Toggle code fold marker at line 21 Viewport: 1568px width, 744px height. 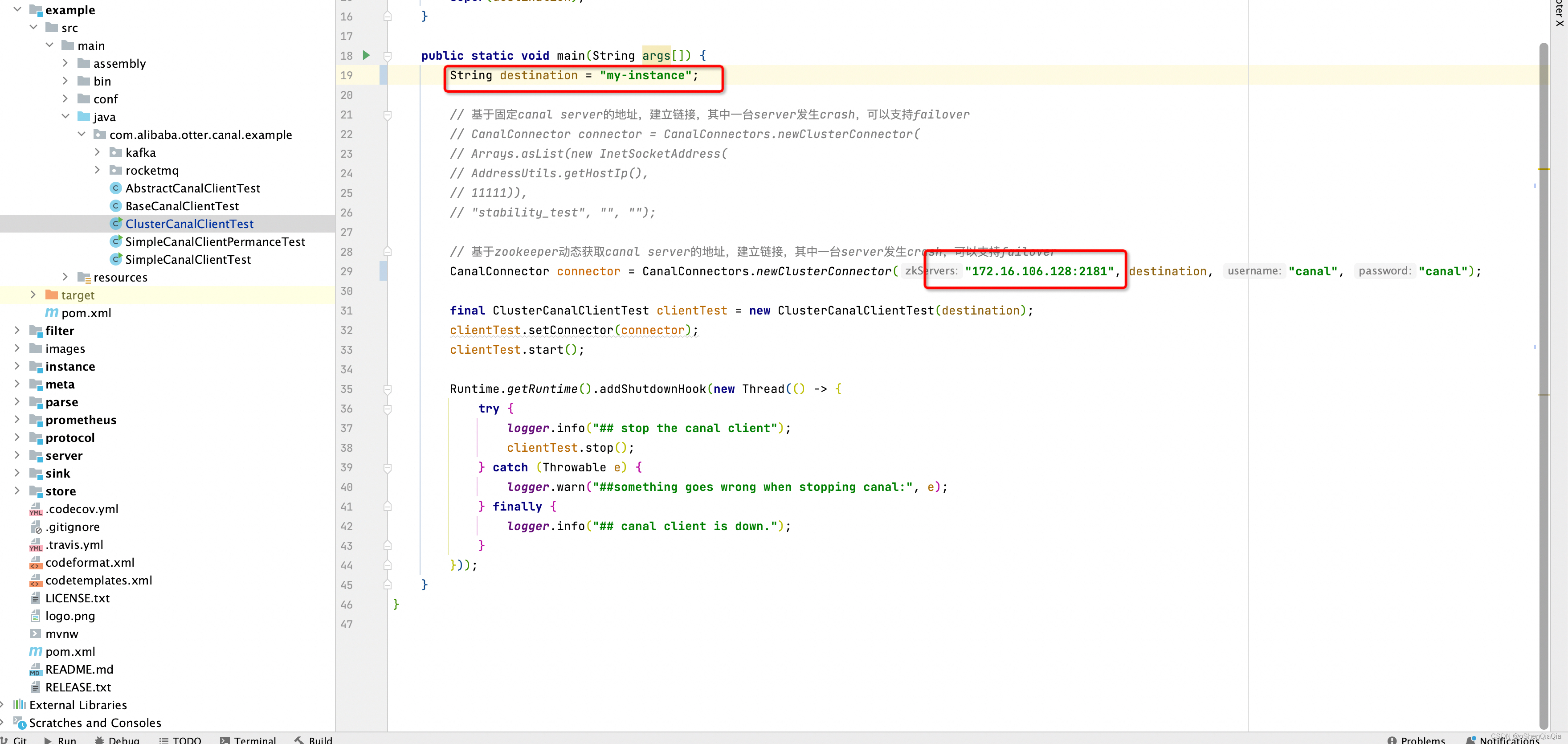coord(388,114)
